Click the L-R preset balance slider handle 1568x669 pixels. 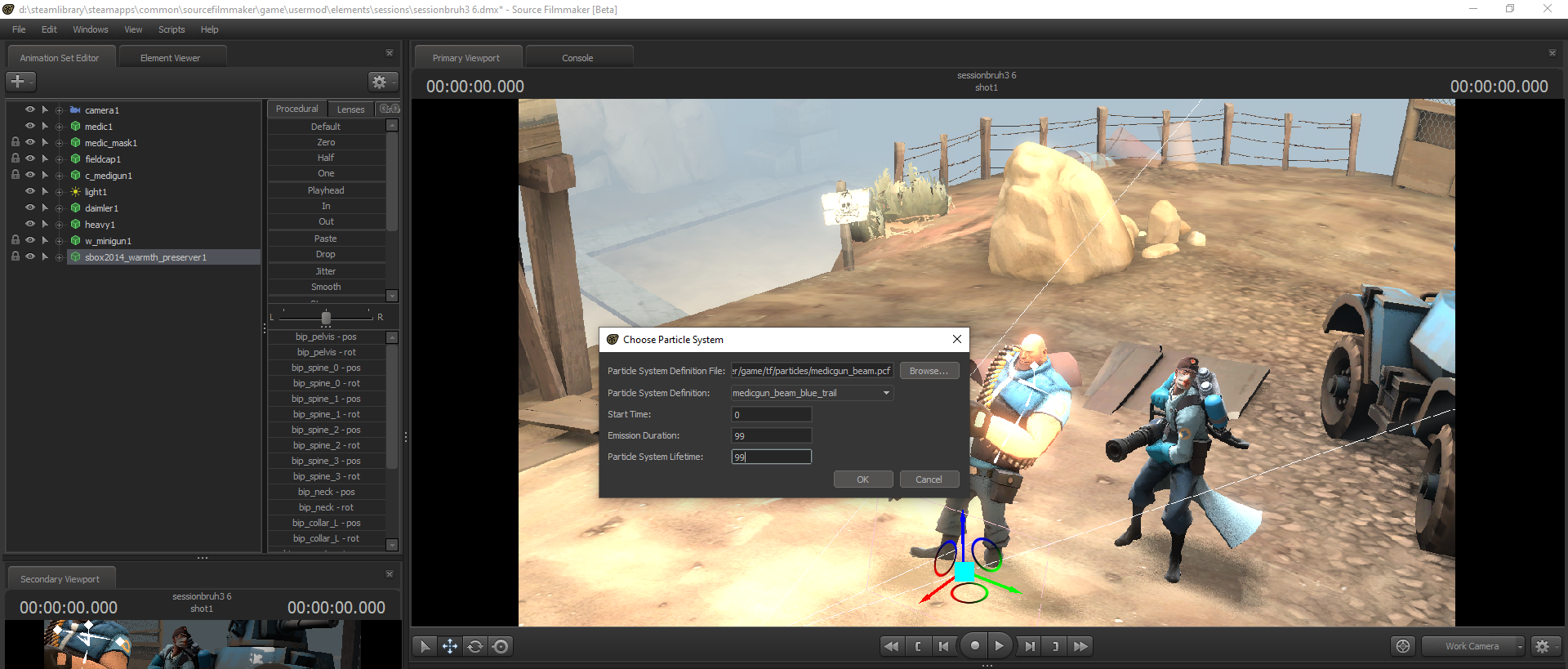click(x=326, y=317)
